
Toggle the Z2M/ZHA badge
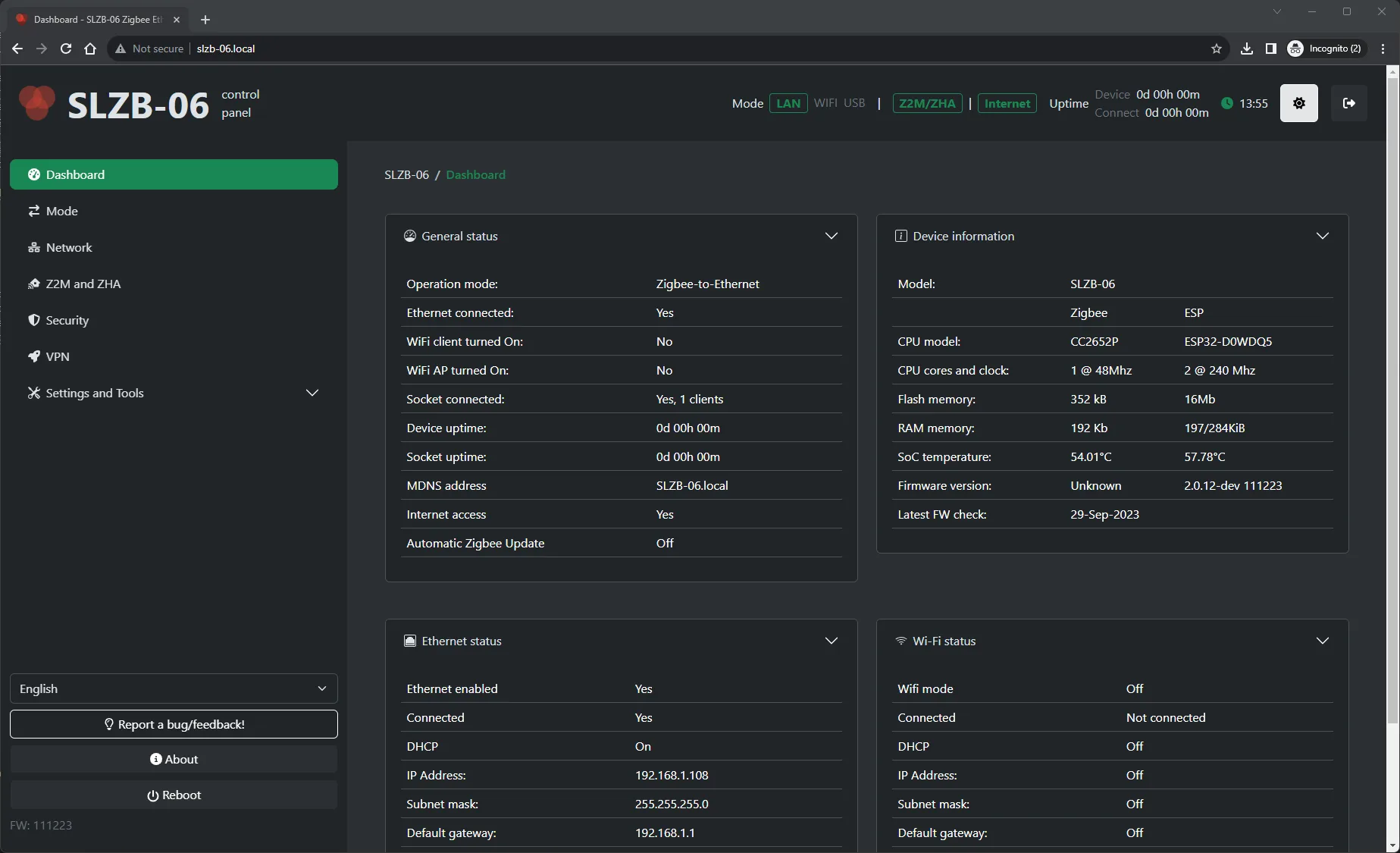(927, 104)
